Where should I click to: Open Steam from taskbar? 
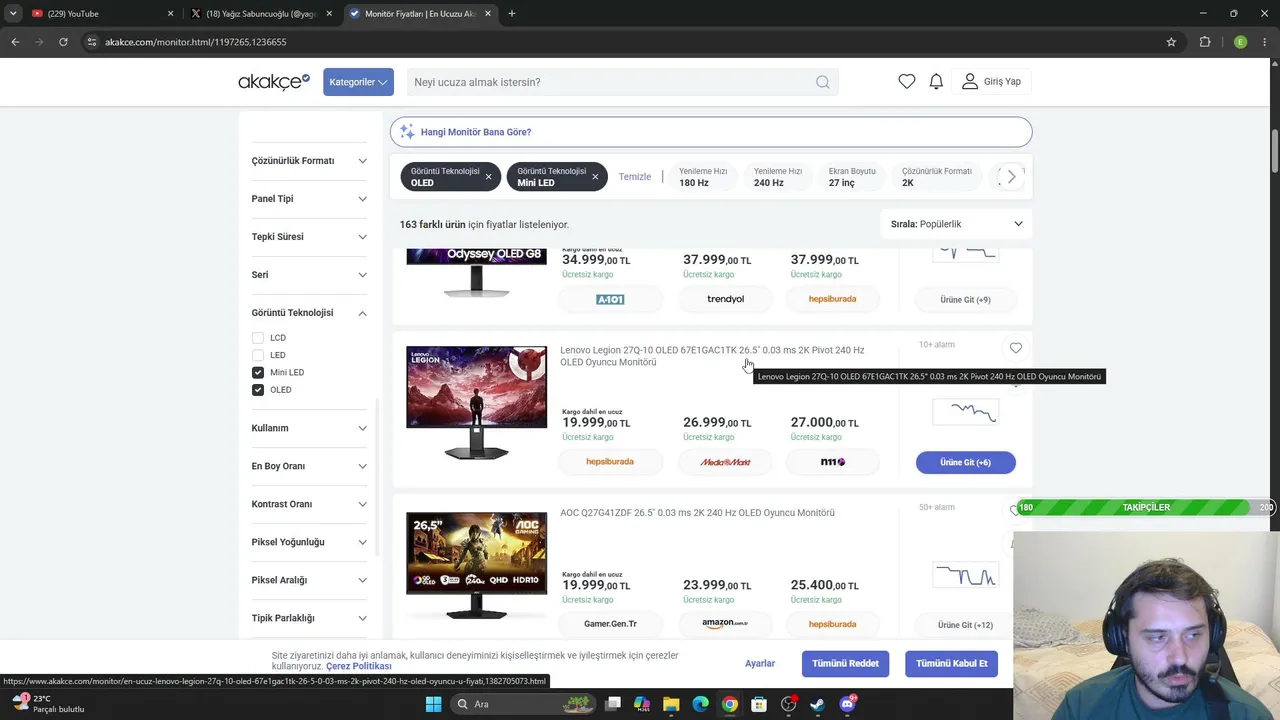click(818, 704)
